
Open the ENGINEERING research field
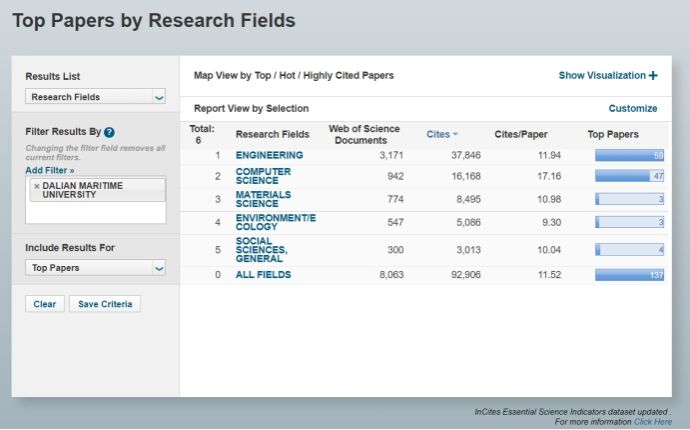pos(269,156)
